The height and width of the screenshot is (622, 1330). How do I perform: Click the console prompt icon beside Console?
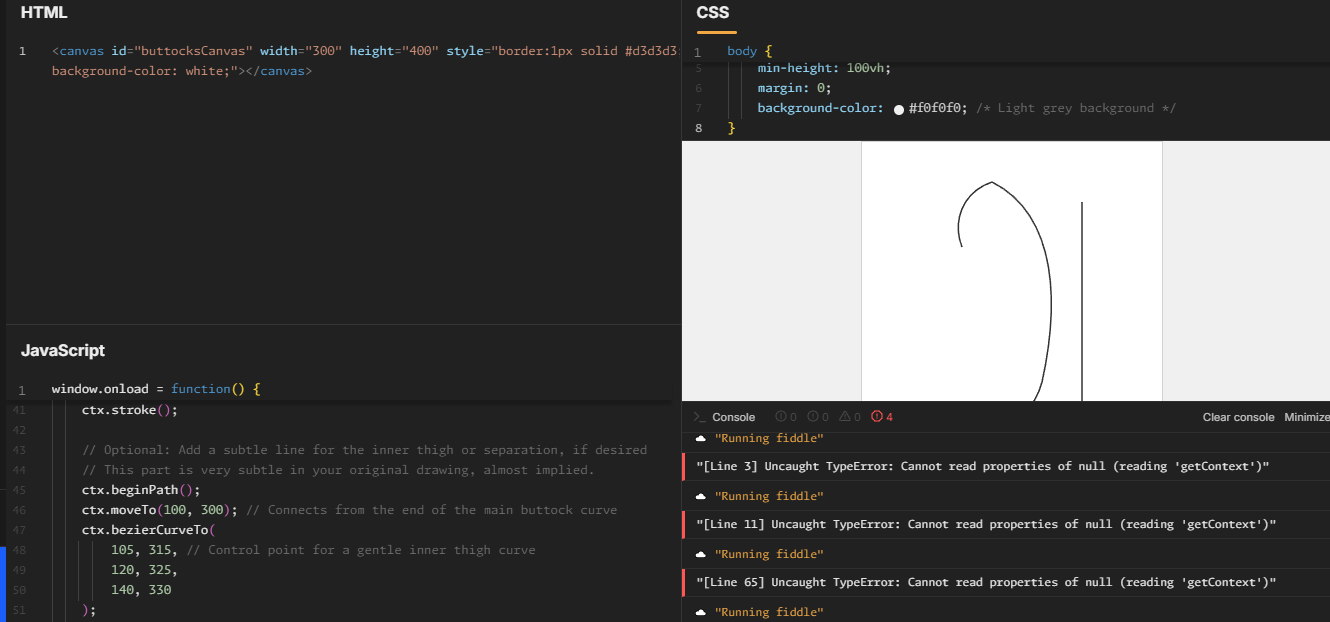(x=700, y=417)
